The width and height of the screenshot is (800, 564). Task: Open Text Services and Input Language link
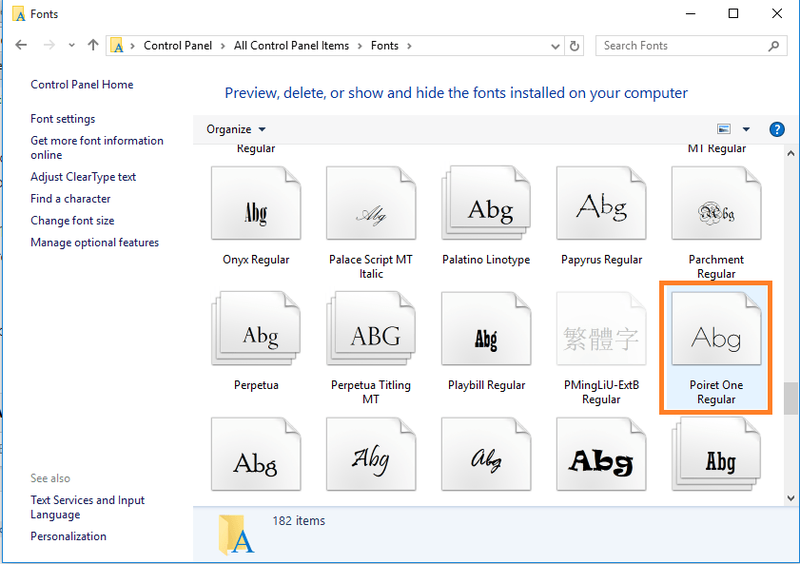point(87,507)
